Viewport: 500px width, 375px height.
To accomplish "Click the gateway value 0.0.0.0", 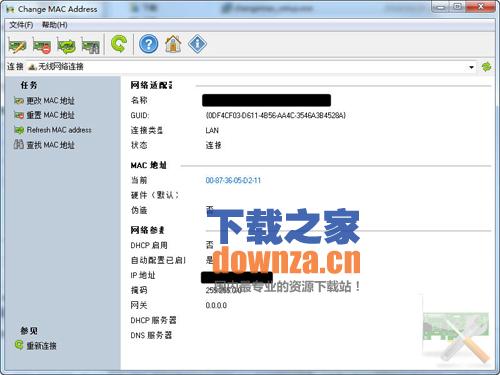I will coord(216,305).
